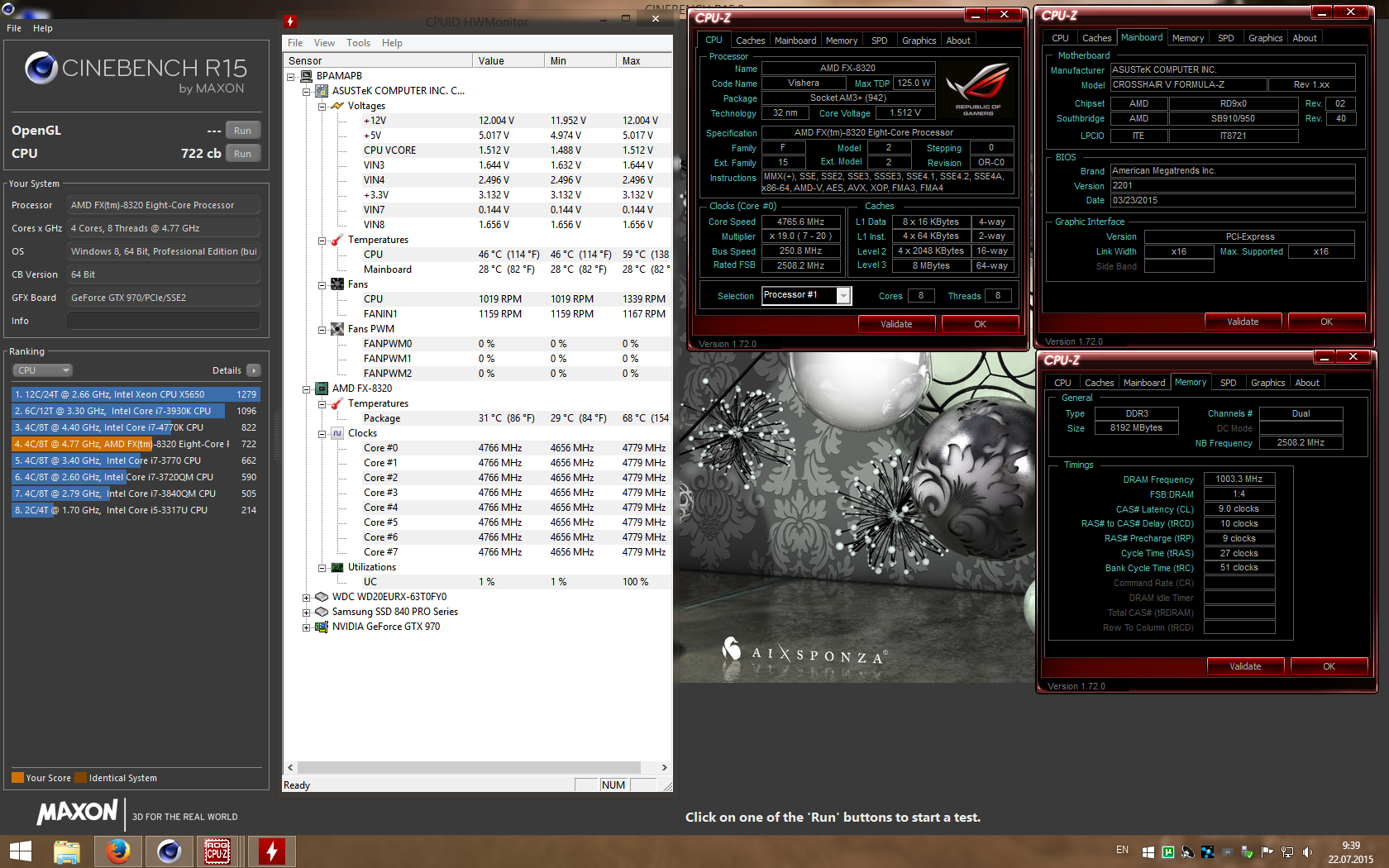
Task: Click the uTorrent tray icon
Action: [1168, 851]
